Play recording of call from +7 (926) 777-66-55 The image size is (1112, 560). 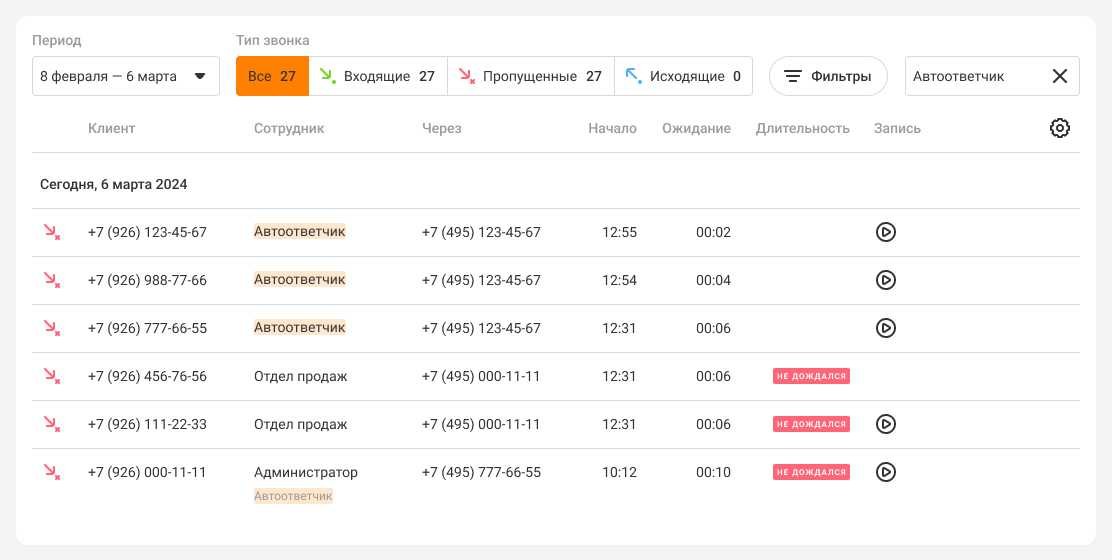pyautogui.click(x=885, y=328)
